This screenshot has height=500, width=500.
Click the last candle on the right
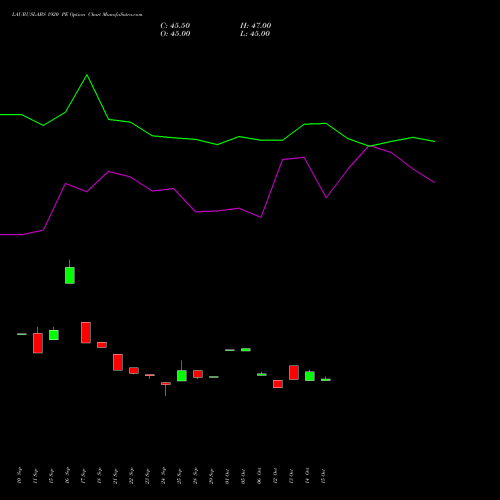(x=326, y=380)
